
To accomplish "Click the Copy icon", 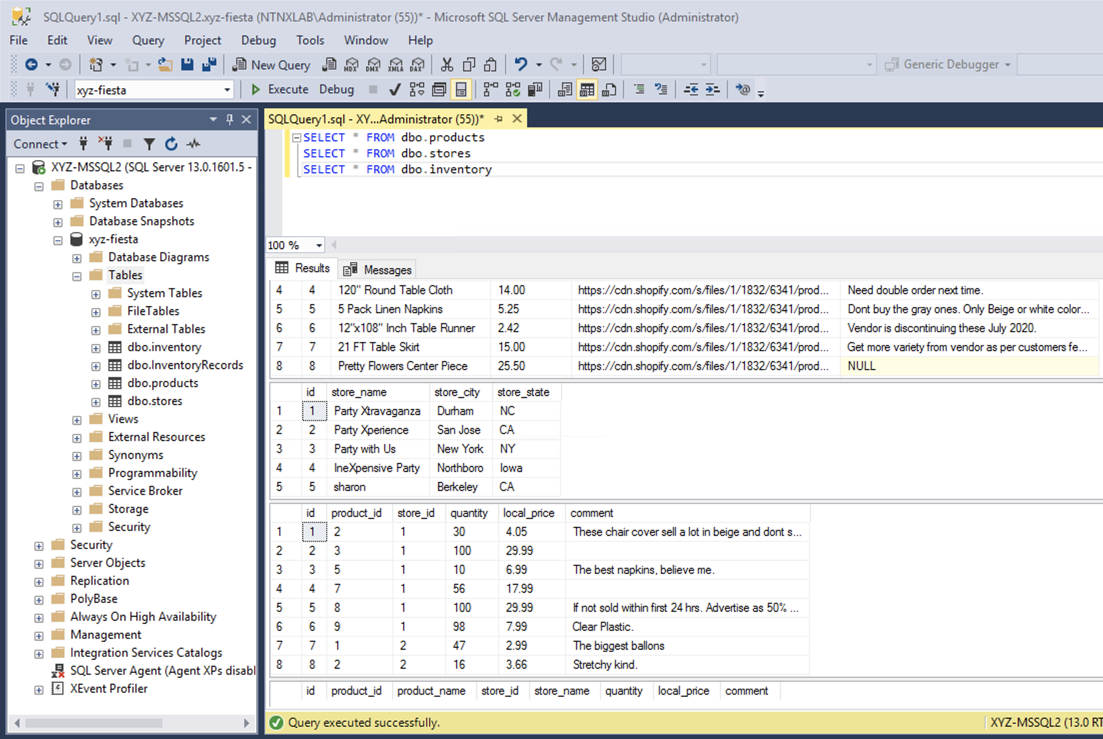I will tap(468, 65).
